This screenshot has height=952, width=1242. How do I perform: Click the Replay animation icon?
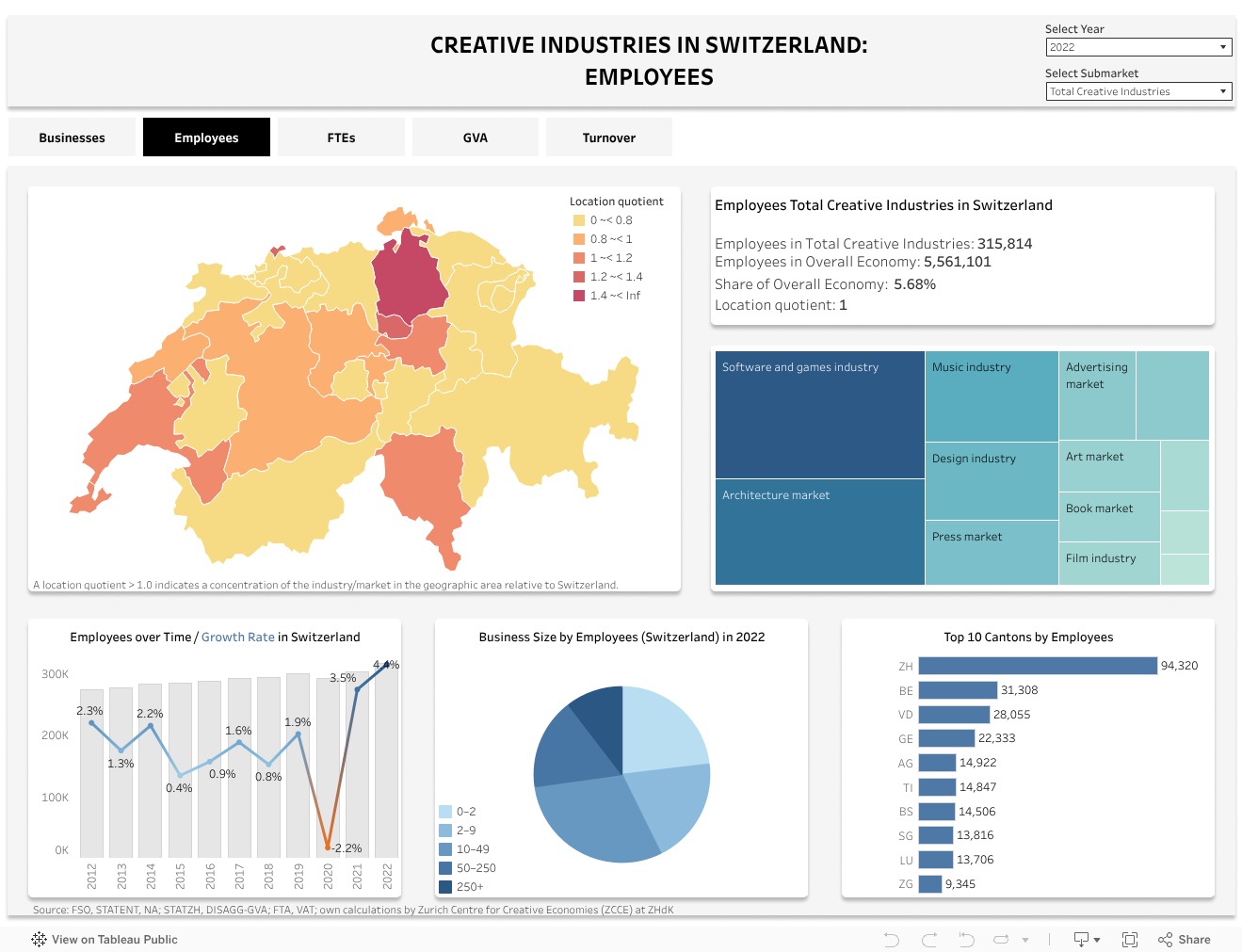tap(1001, 940)
